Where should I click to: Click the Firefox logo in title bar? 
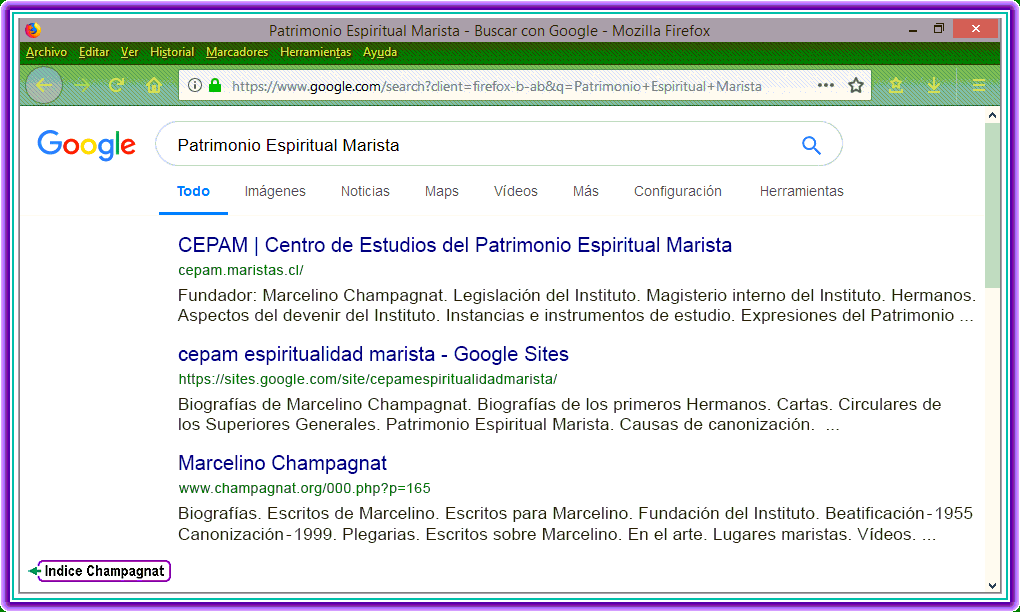33,30
